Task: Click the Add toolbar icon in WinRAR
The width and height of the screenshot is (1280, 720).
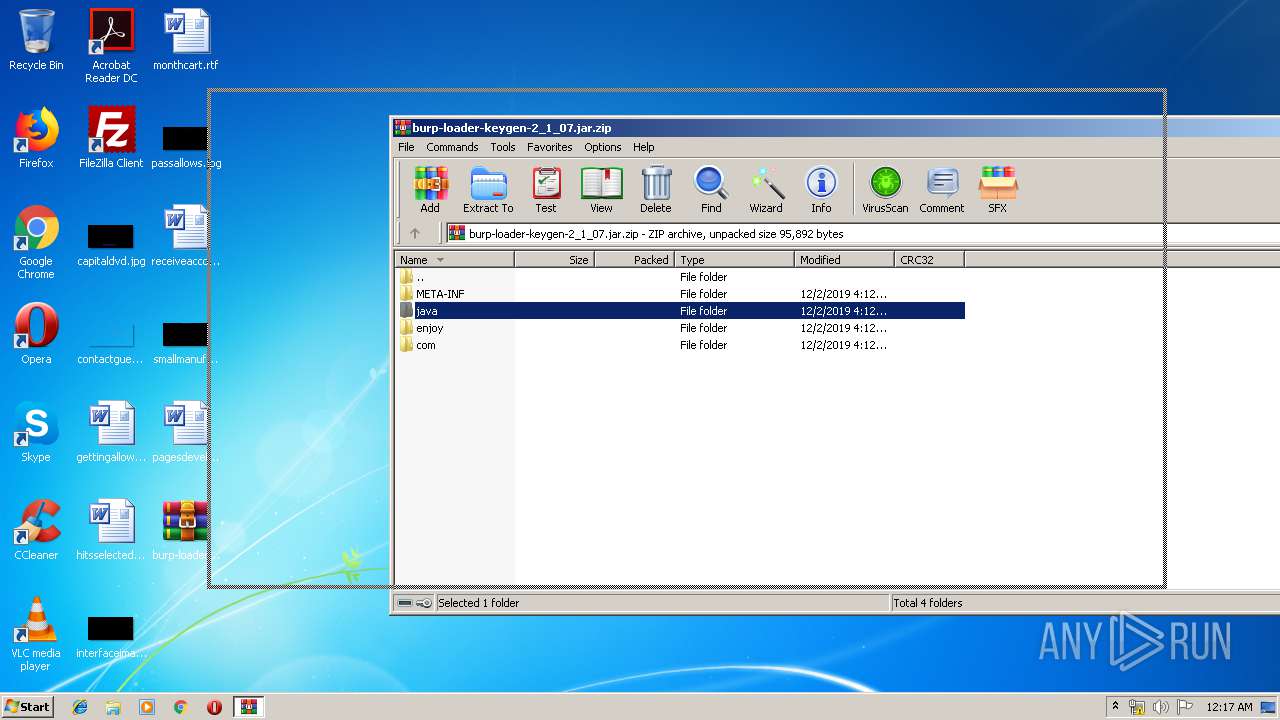Action: coord(430,190)
